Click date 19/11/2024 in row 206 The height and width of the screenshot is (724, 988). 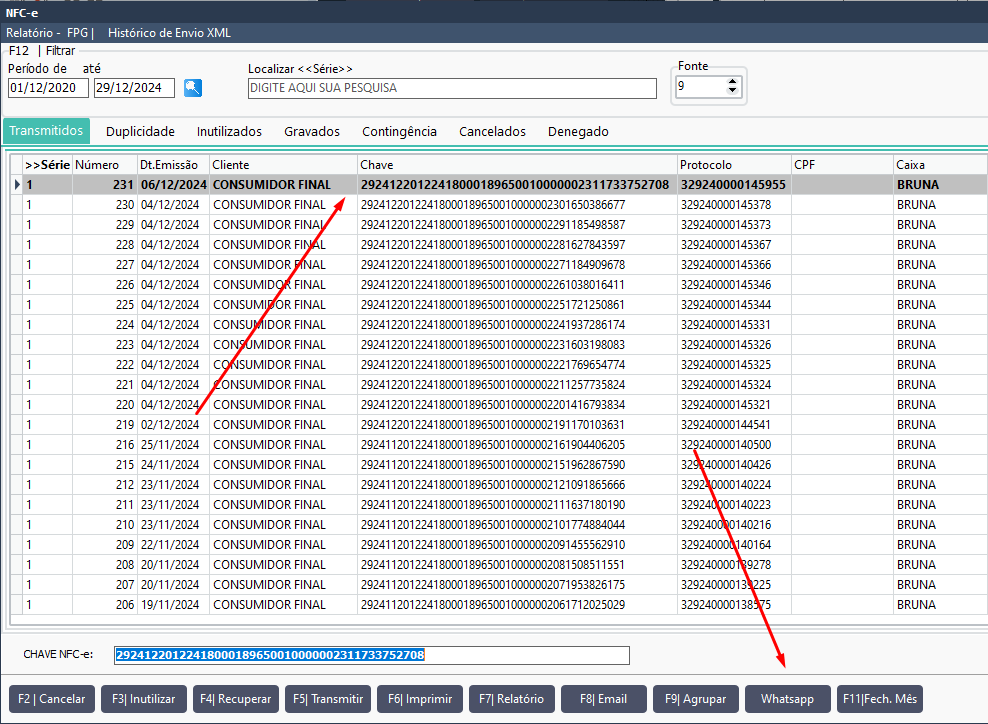pos(170,605)
